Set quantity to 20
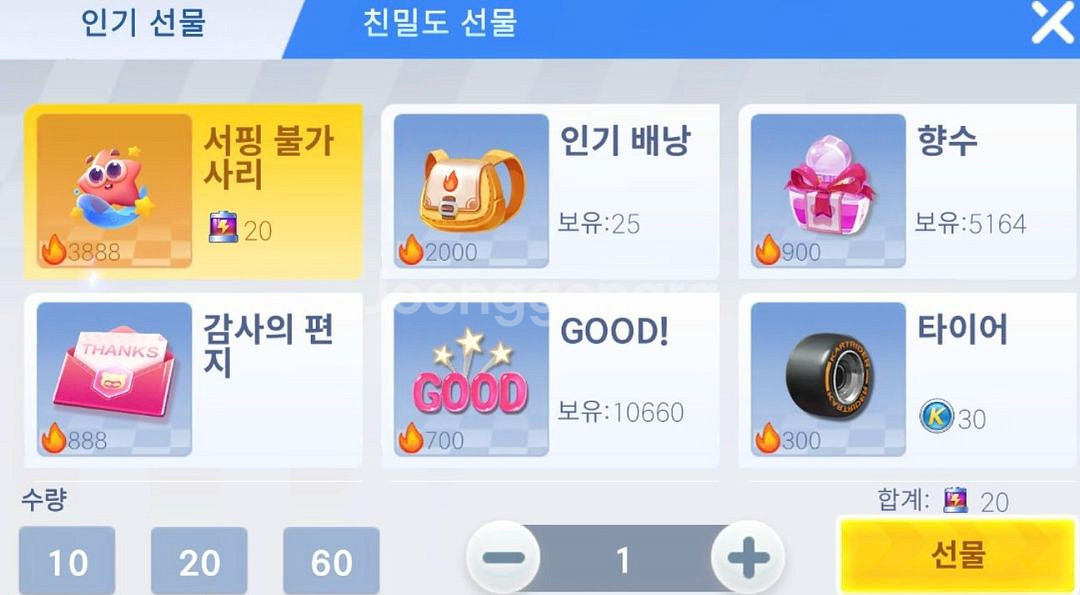Image resolution: width=1080 pixels, height=595 pixels. pyautogui.click(x=199, y=561)
